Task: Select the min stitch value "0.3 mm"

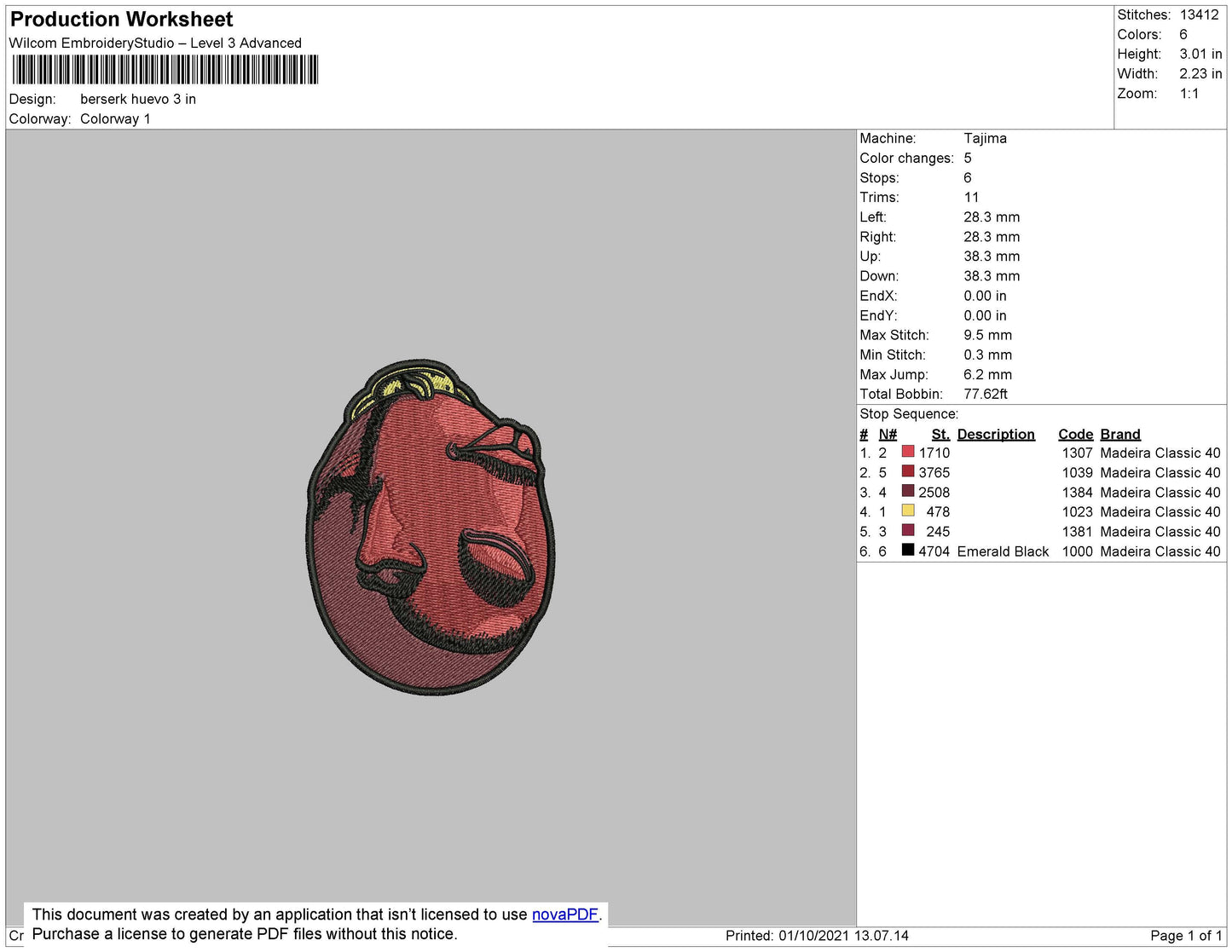Action: (988, 355)
